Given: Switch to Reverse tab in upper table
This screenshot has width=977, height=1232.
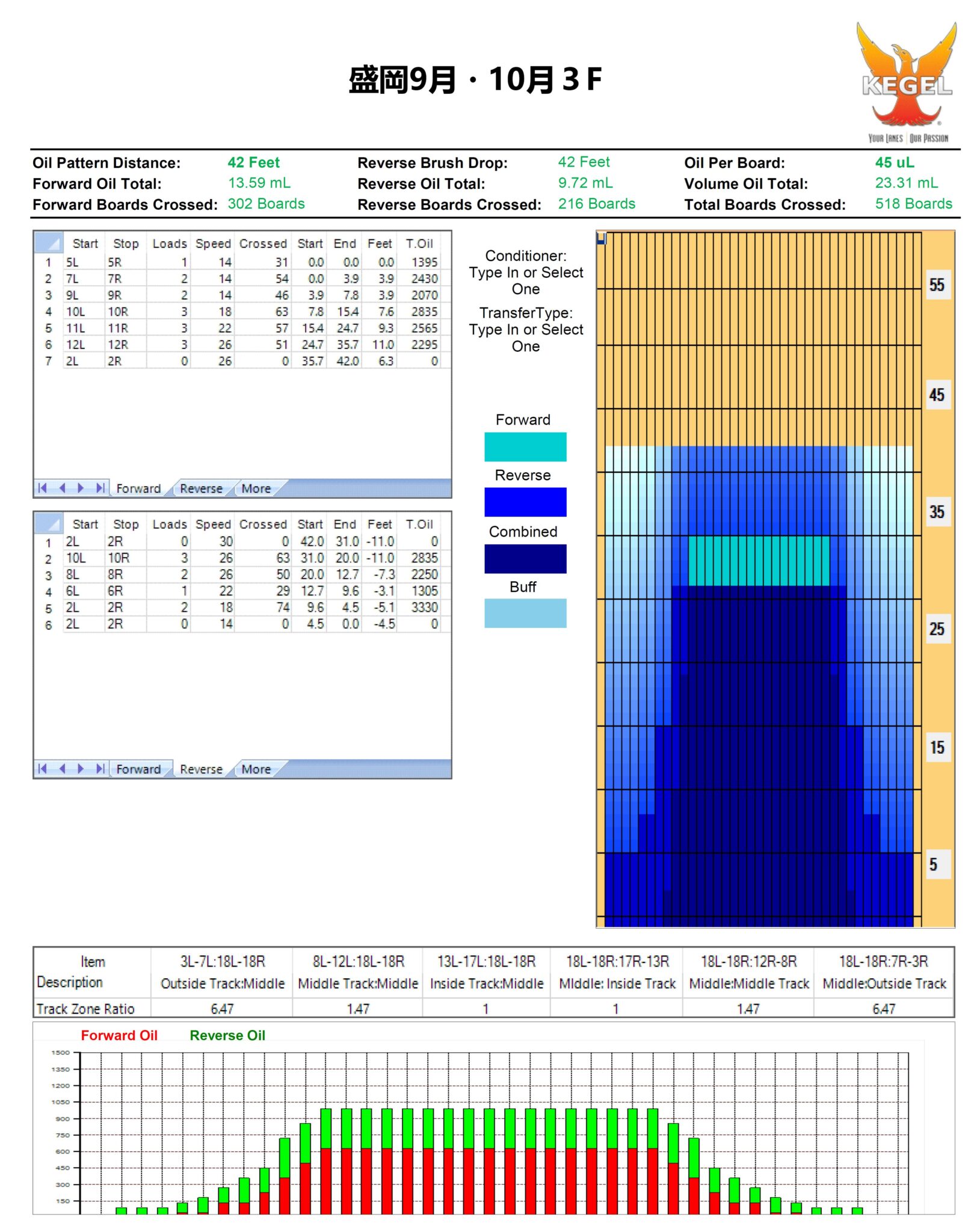Looking at the screenshot, I should point(201,488).
